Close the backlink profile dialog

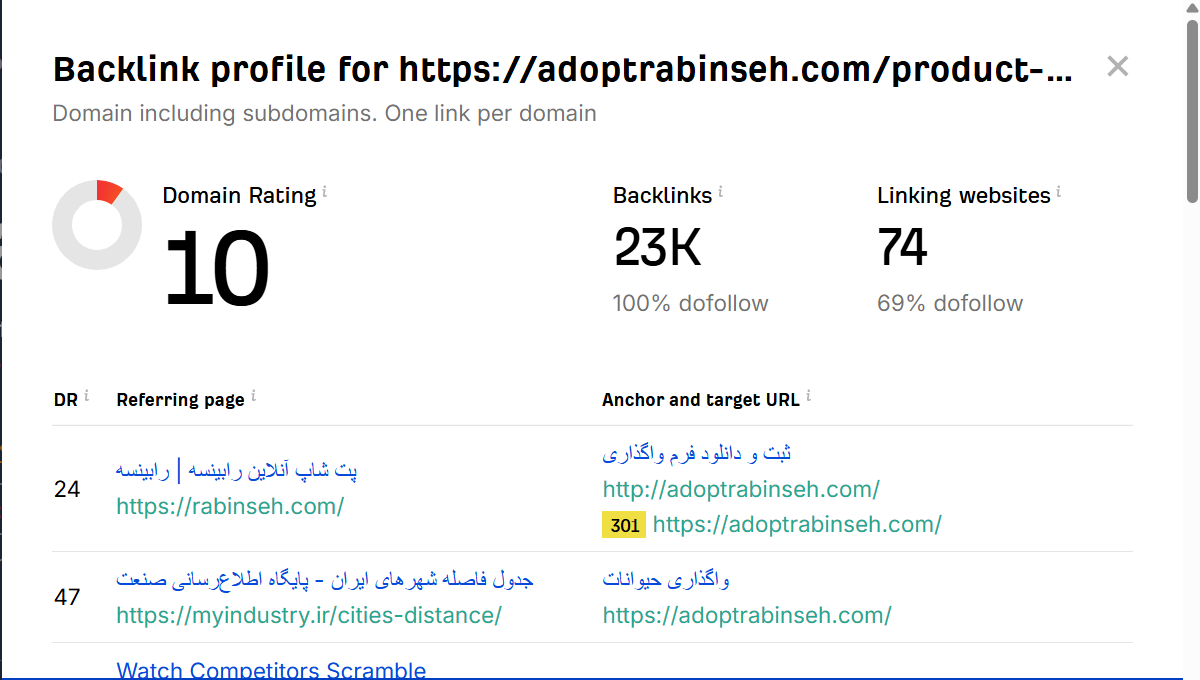pos(1117,67)
